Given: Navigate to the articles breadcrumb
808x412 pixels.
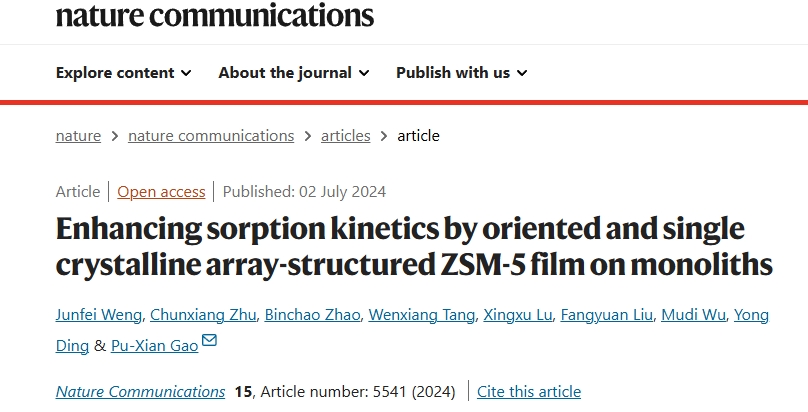Looking at the screenshot, I should coord(346,135).
